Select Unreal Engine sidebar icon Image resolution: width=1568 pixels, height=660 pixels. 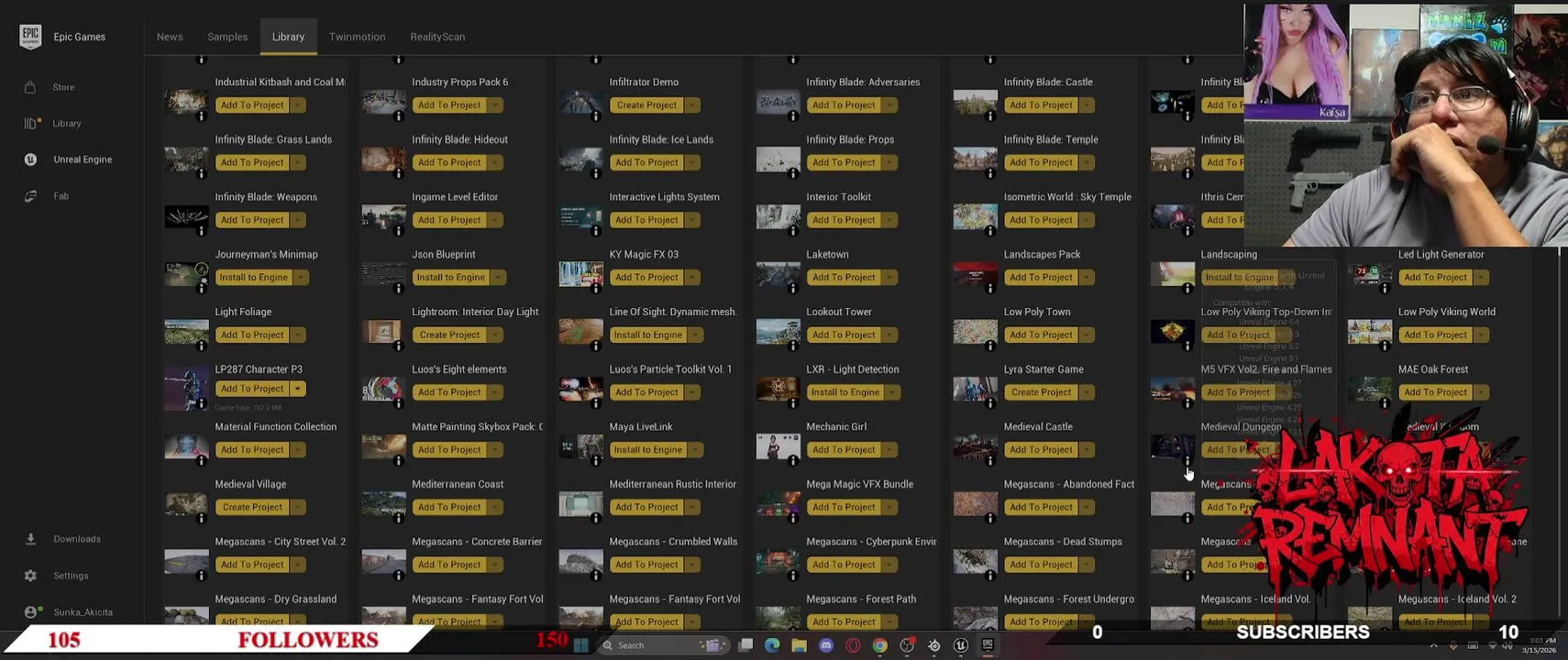tap(30, 159)
